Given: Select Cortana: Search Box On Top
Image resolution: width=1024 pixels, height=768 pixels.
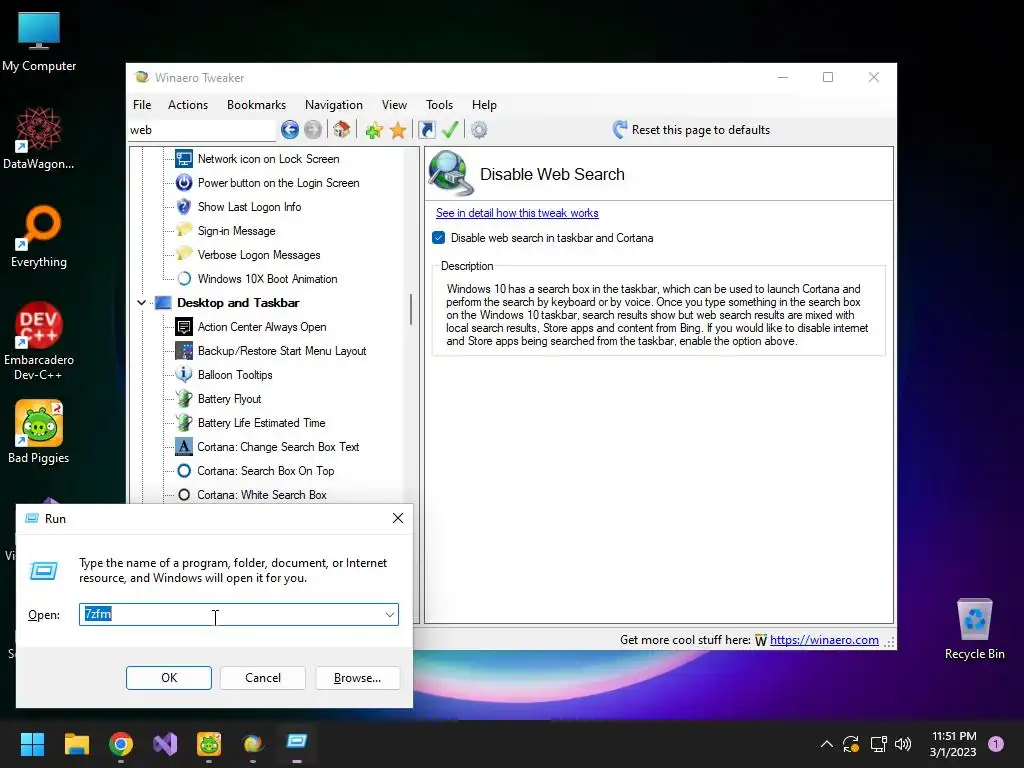Looking at the screenshot, I should pyautogui.click(x=266, y=471).
